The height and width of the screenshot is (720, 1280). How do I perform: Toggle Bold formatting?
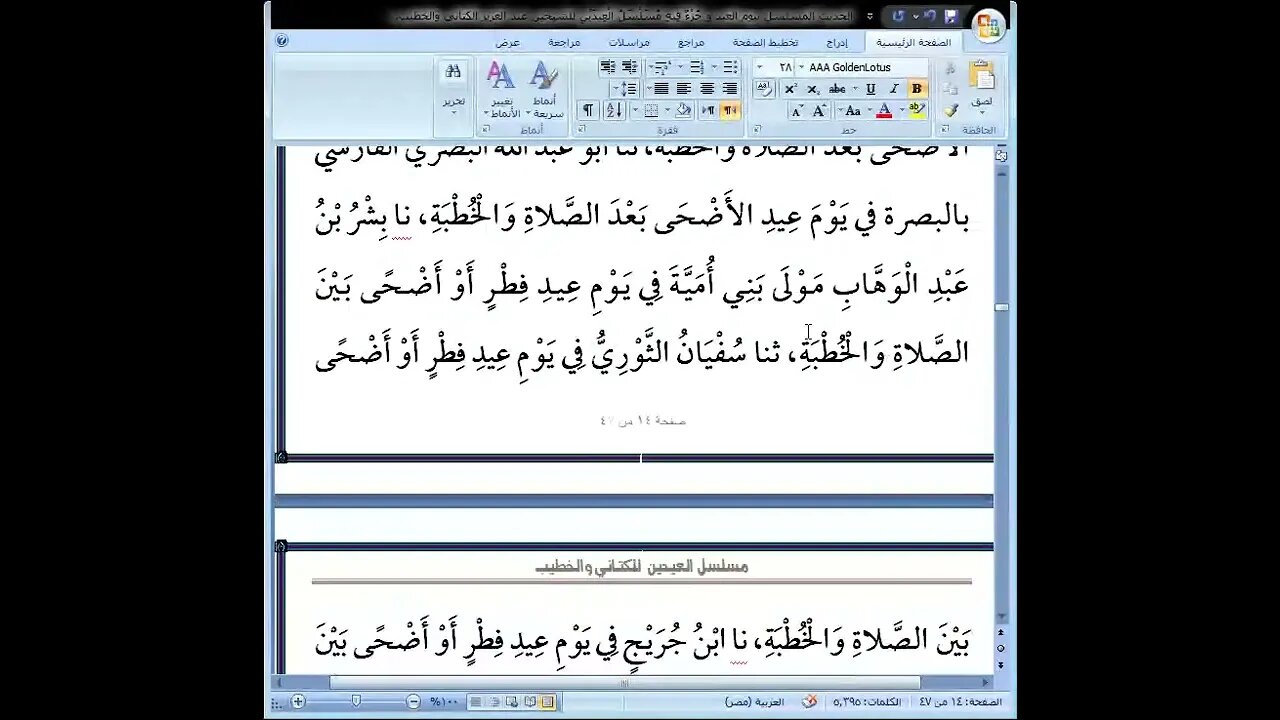[917, 89]
